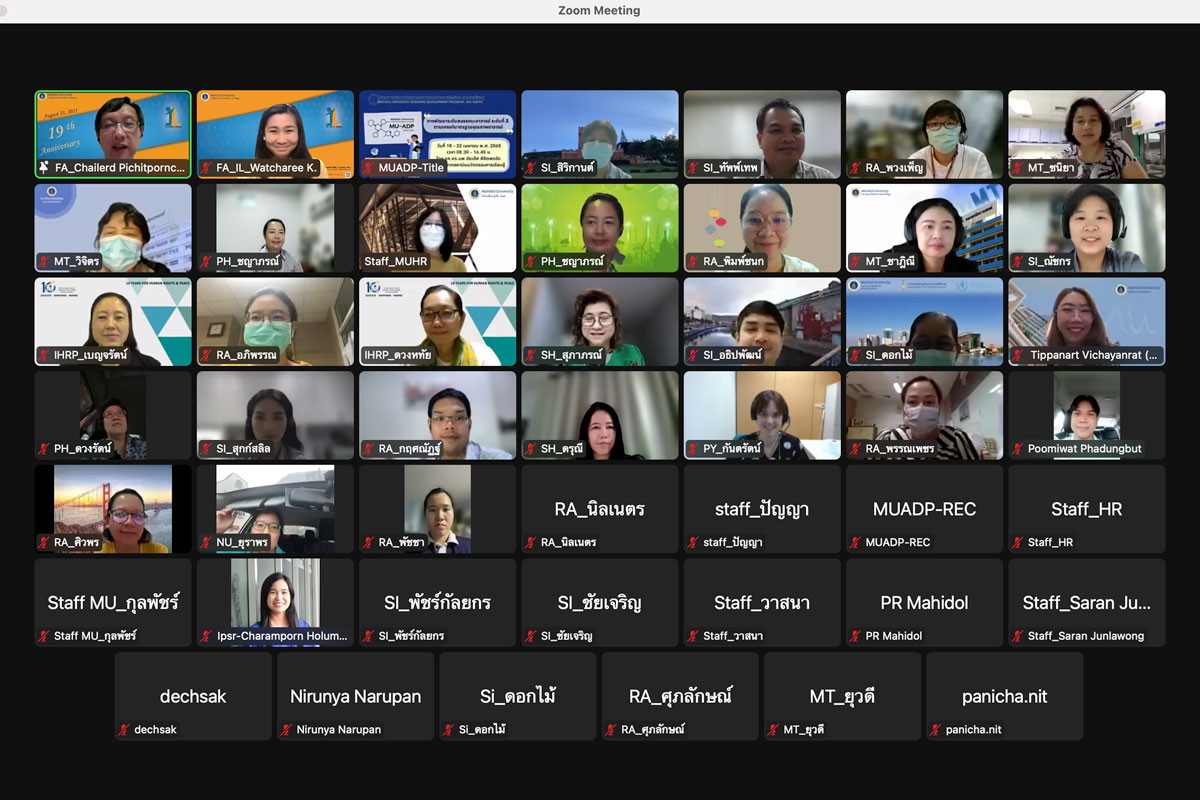Click the Poomiwat Phadungbut name label
The image size is (1200, 800).
click(x=1084, y=449)
